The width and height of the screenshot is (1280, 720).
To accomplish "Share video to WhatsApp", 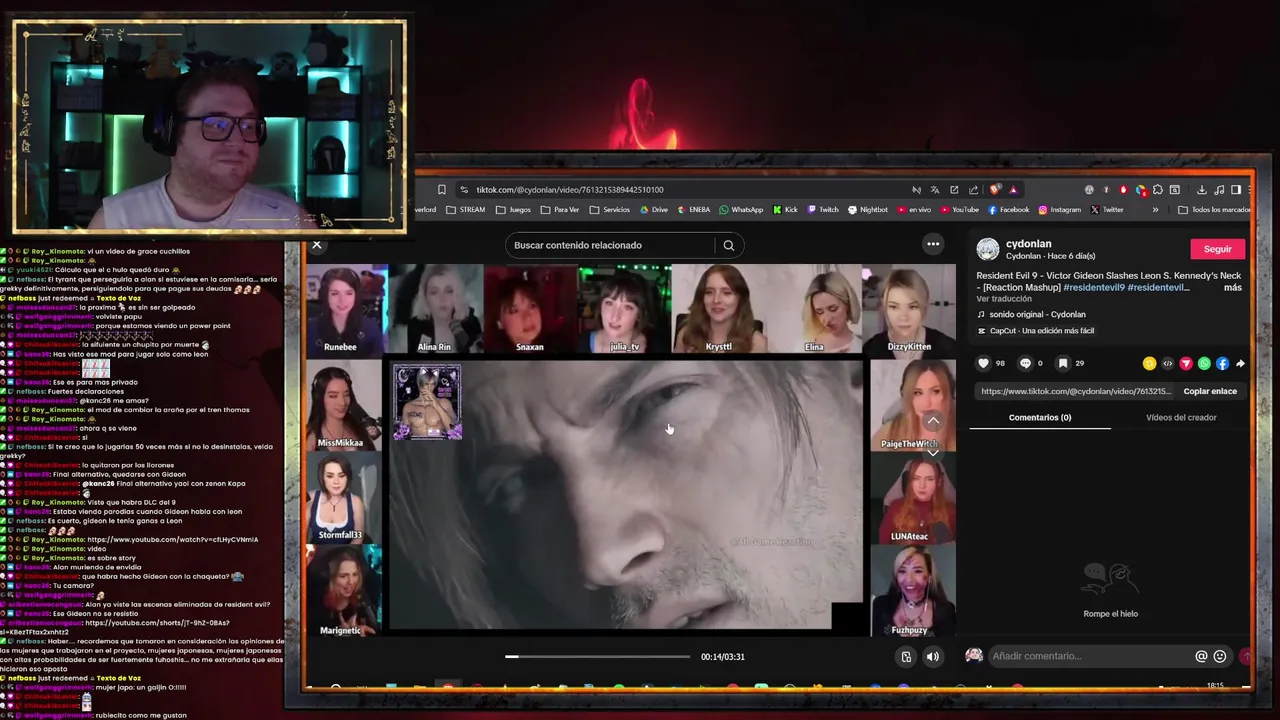I will (x=1204, y=363).
